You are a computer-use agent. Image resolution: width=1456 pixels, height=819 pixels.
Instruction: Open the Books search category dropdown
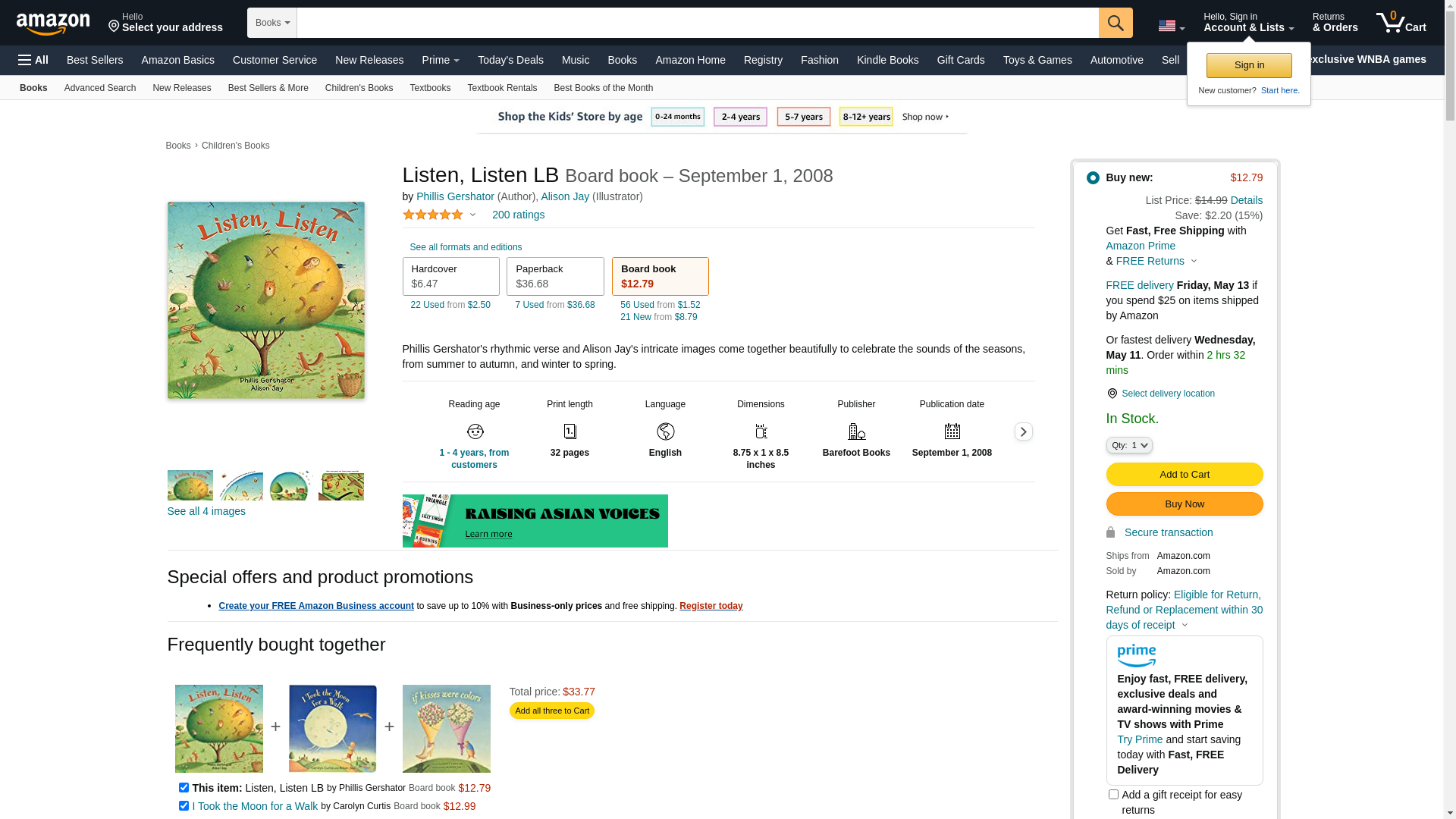(x=272, y=23)
